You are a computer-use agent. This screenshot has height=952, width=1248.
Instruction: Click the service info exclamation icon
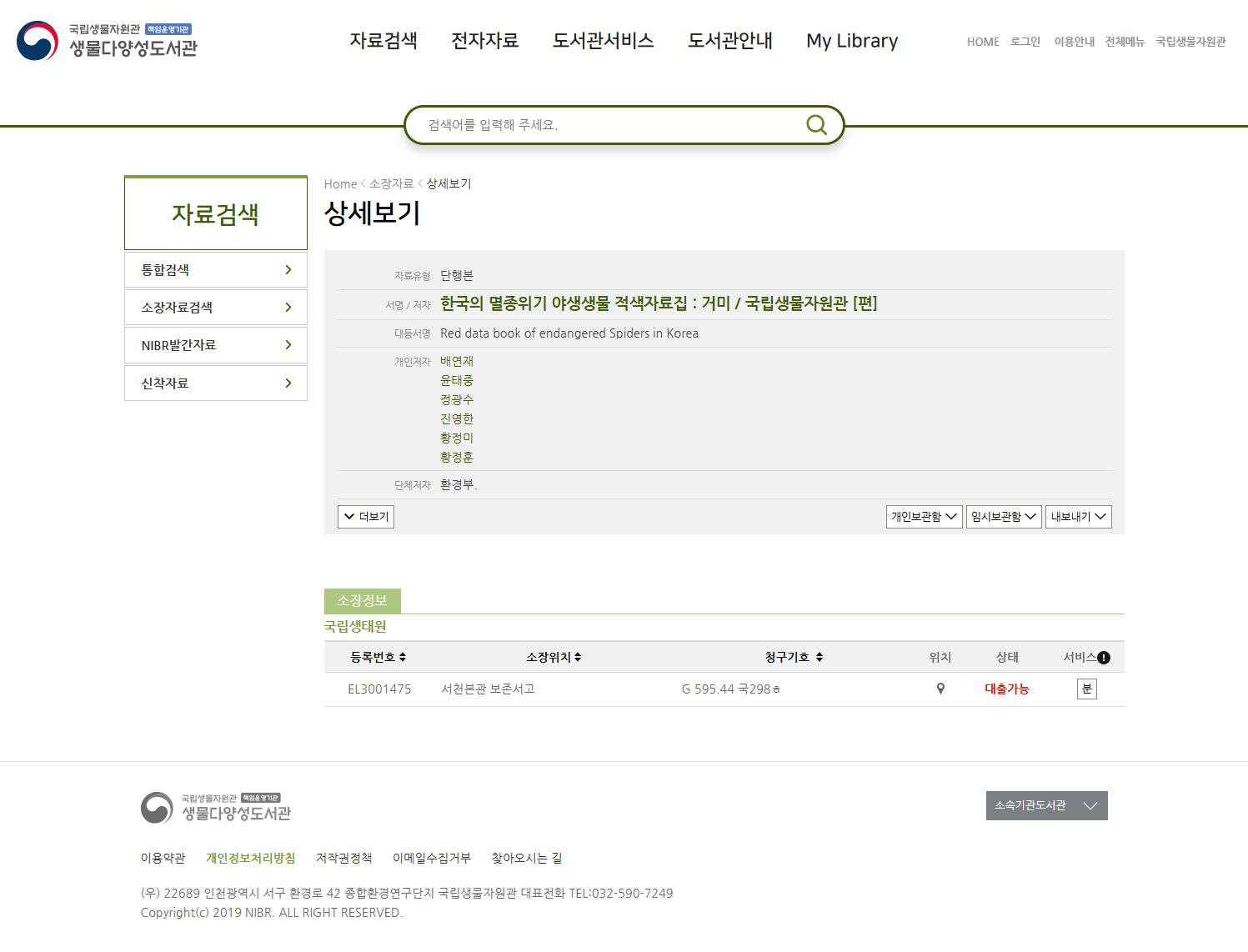tap(1104, 658)
